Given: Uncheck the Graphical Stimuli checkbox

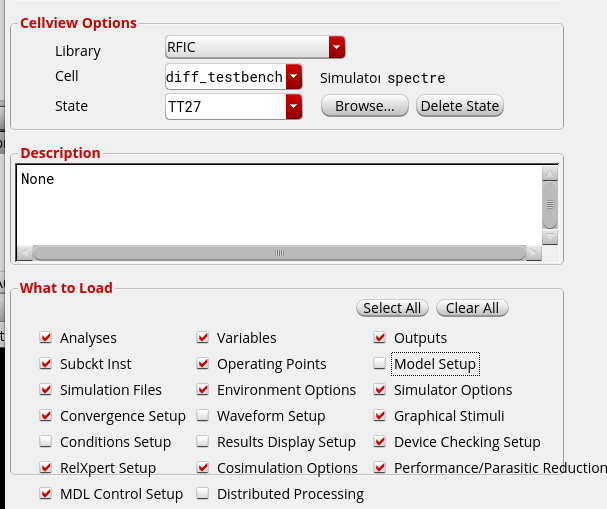Looking at the screenshot, I should tap(379, 416).
